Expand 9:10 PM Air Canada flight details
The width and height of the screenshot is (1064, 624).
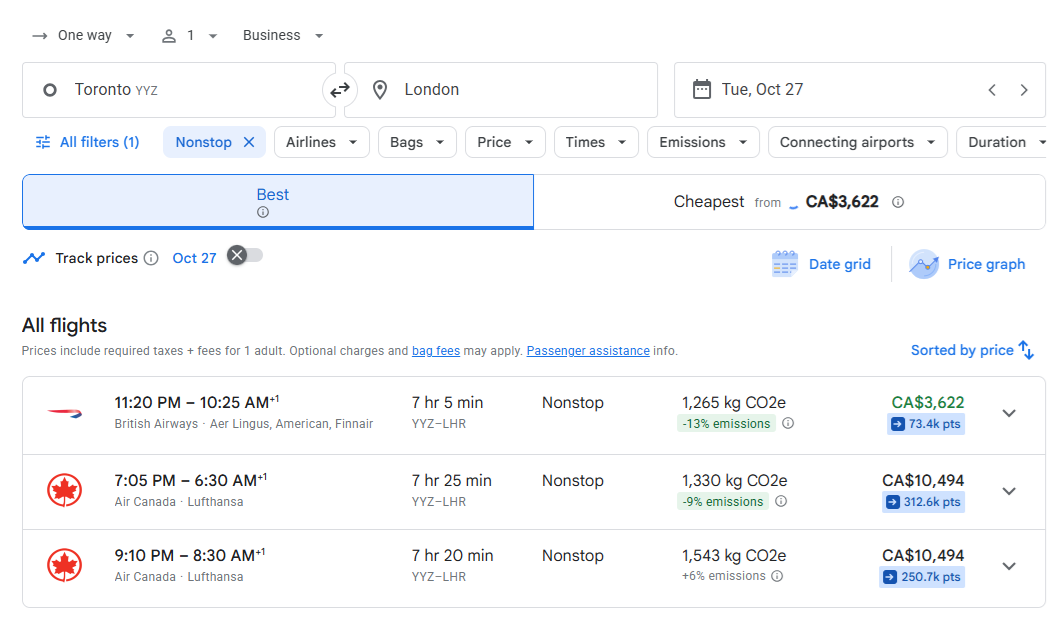click(x=1009, y=566)
